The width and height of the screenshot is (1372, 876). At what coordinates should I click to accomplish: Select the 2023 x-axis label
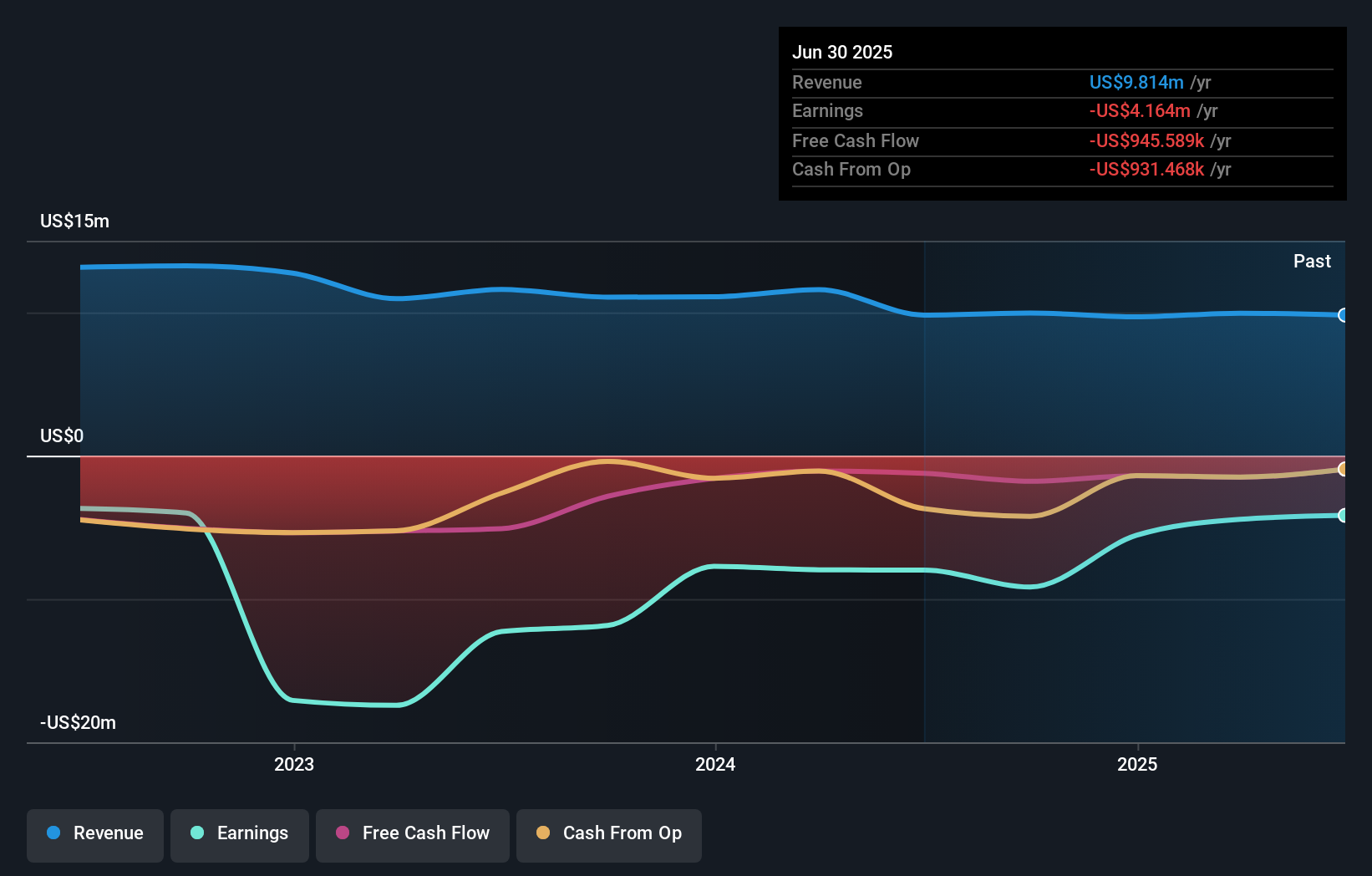294,764
